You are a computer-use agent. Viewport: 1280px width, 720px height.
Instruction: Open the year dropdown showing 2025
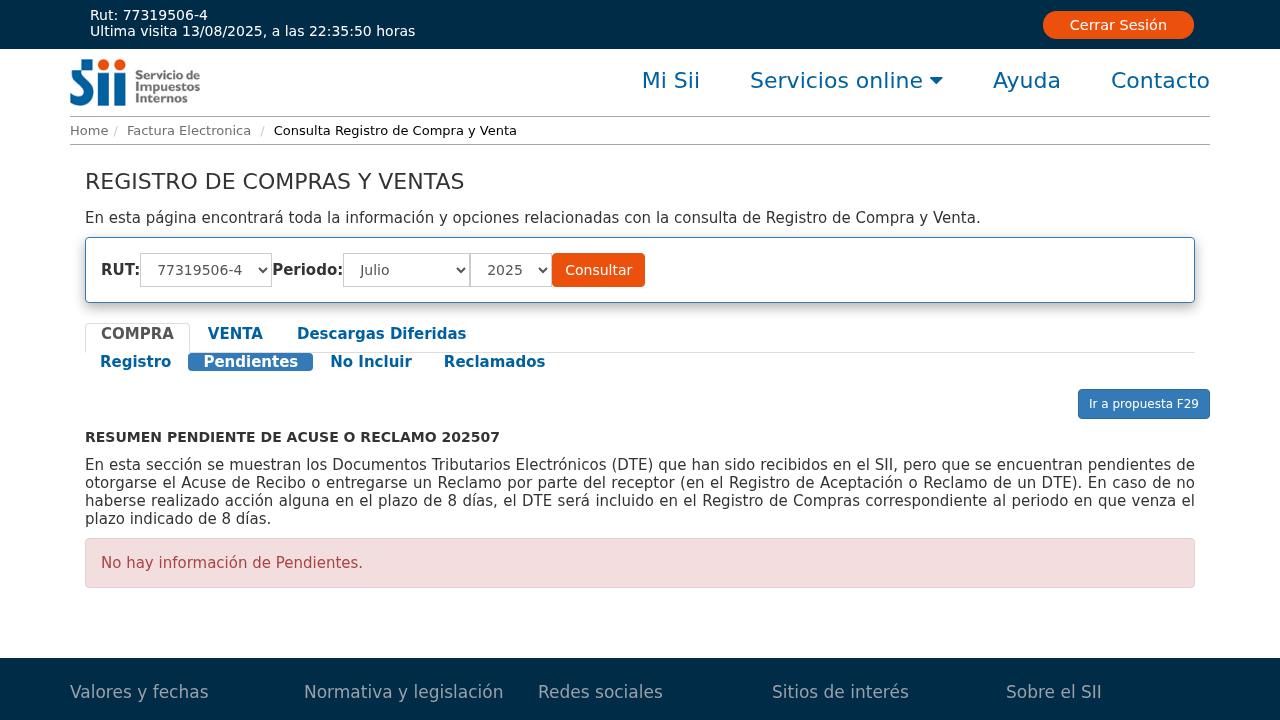tap(511, 270)
